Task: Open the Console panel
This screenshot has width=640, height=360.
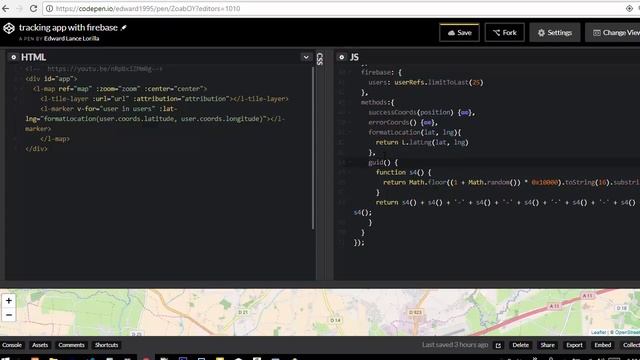Action: 12,345
